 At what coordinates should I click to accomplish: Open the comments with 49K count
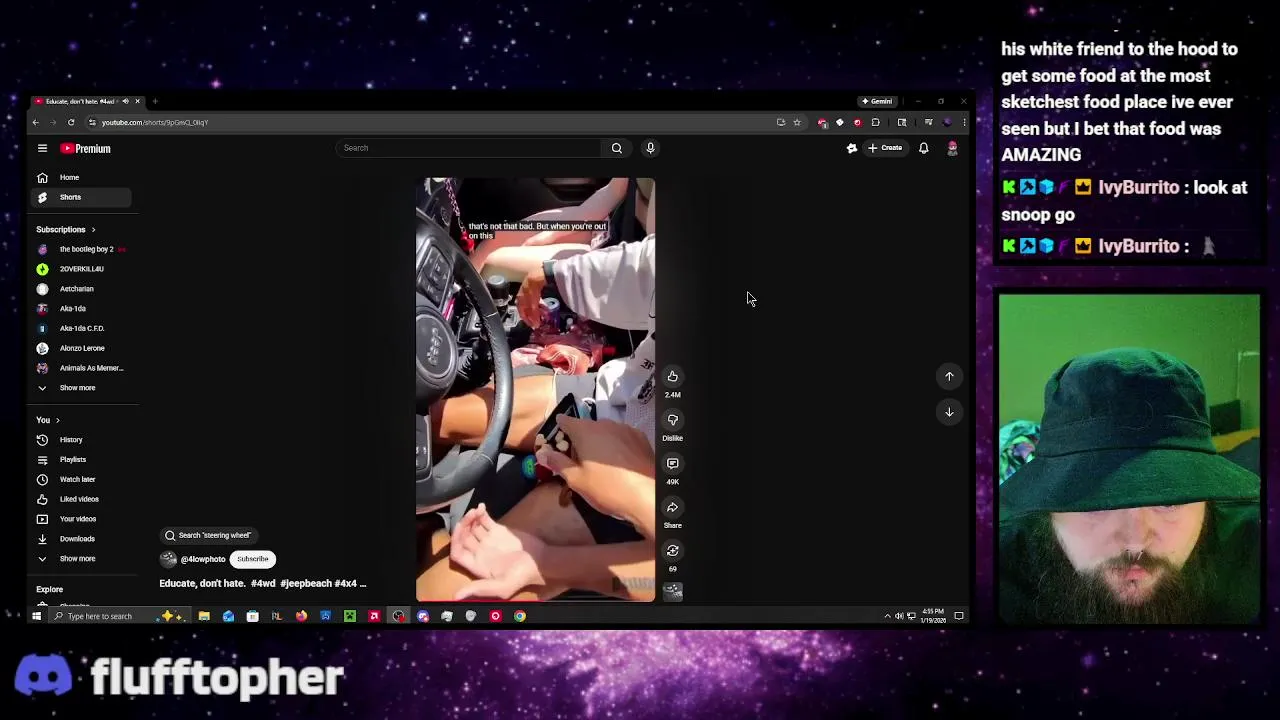672,464
